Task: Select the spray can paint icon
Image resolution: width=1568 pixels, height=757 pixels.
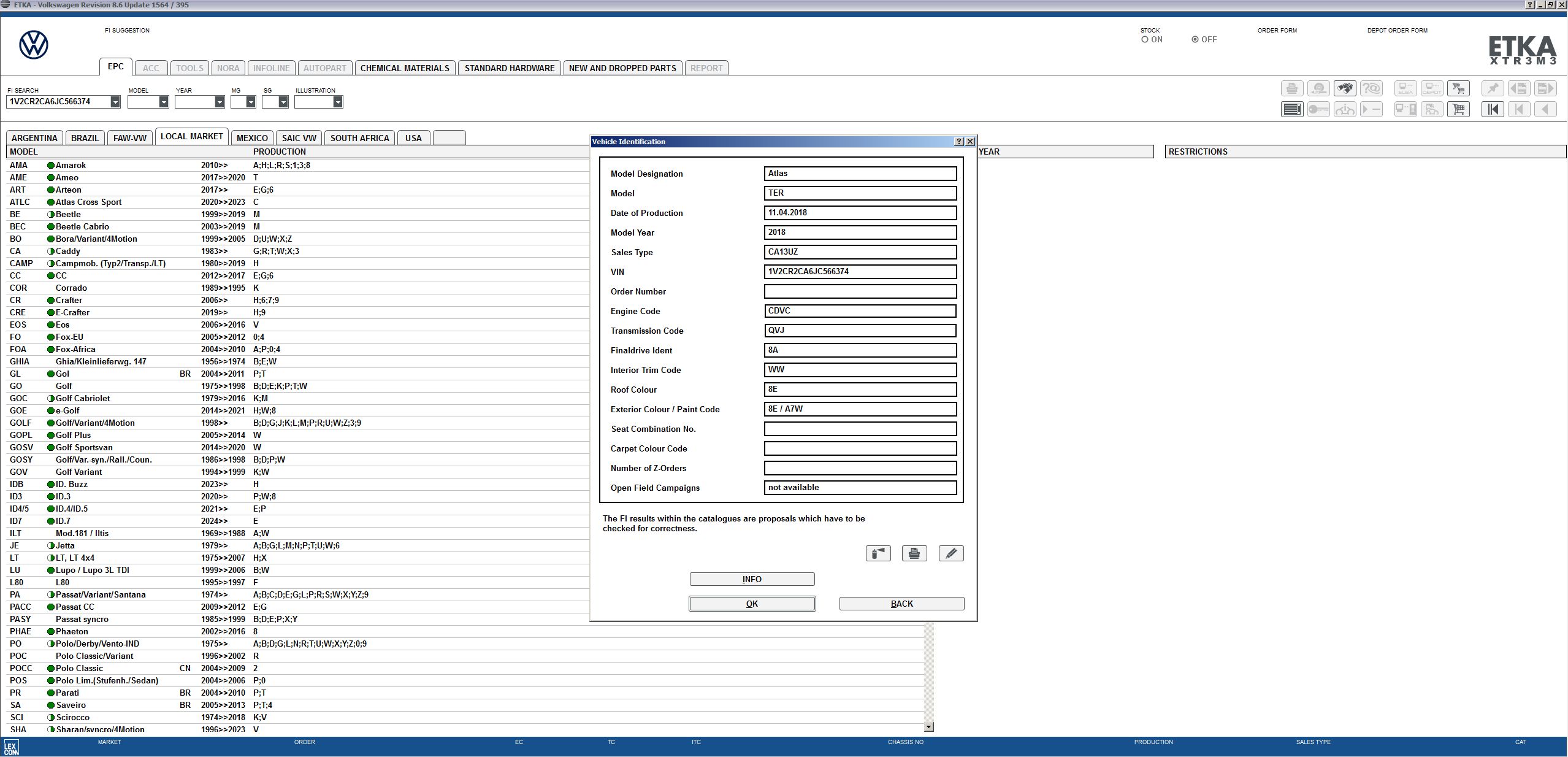Action: (878, 553)
